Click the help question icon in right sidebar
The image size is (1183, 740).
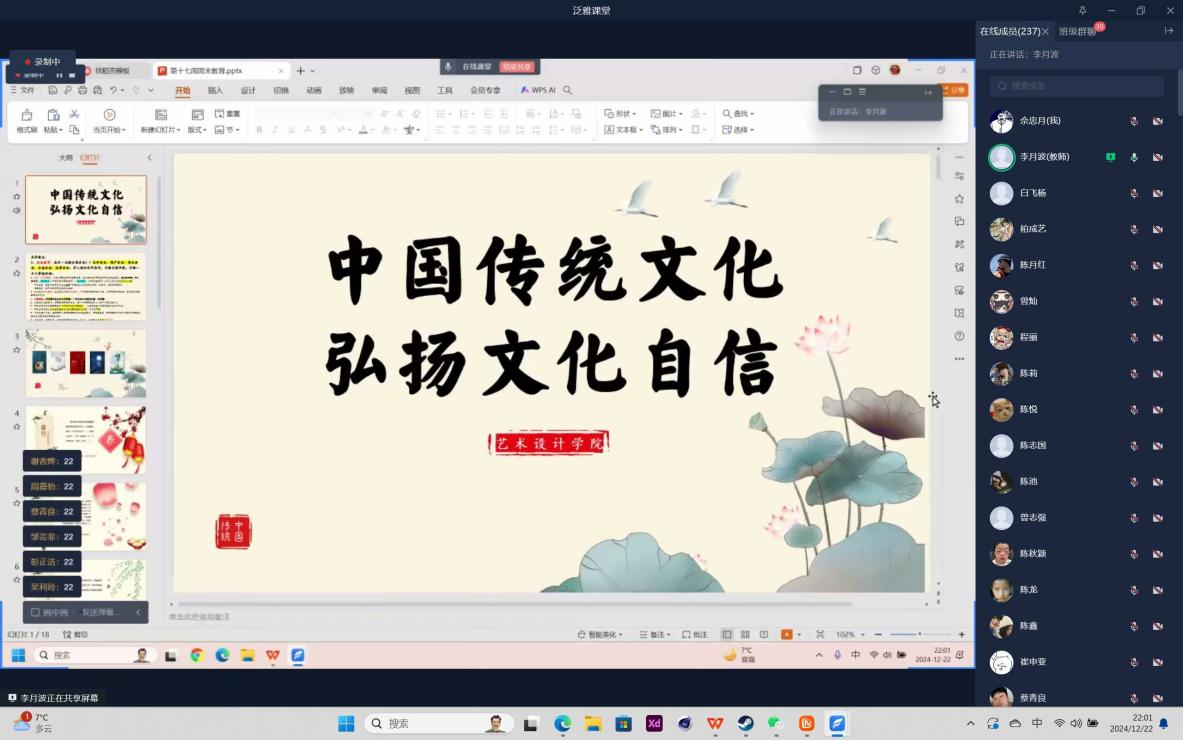click(x=959, y=336)
